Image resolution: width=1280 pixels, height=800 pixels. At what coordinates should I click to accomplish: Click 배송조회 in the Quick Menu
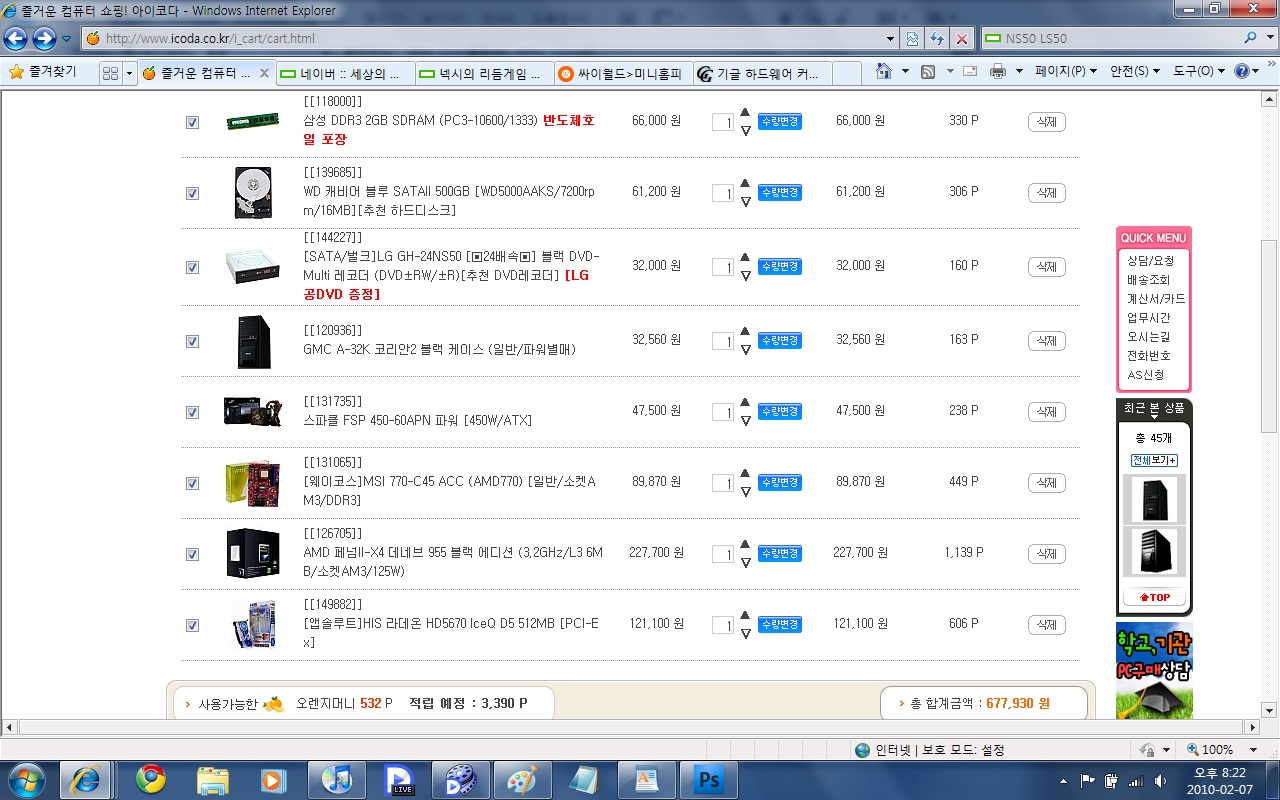pyautogui.click(x=1148, y=280)
